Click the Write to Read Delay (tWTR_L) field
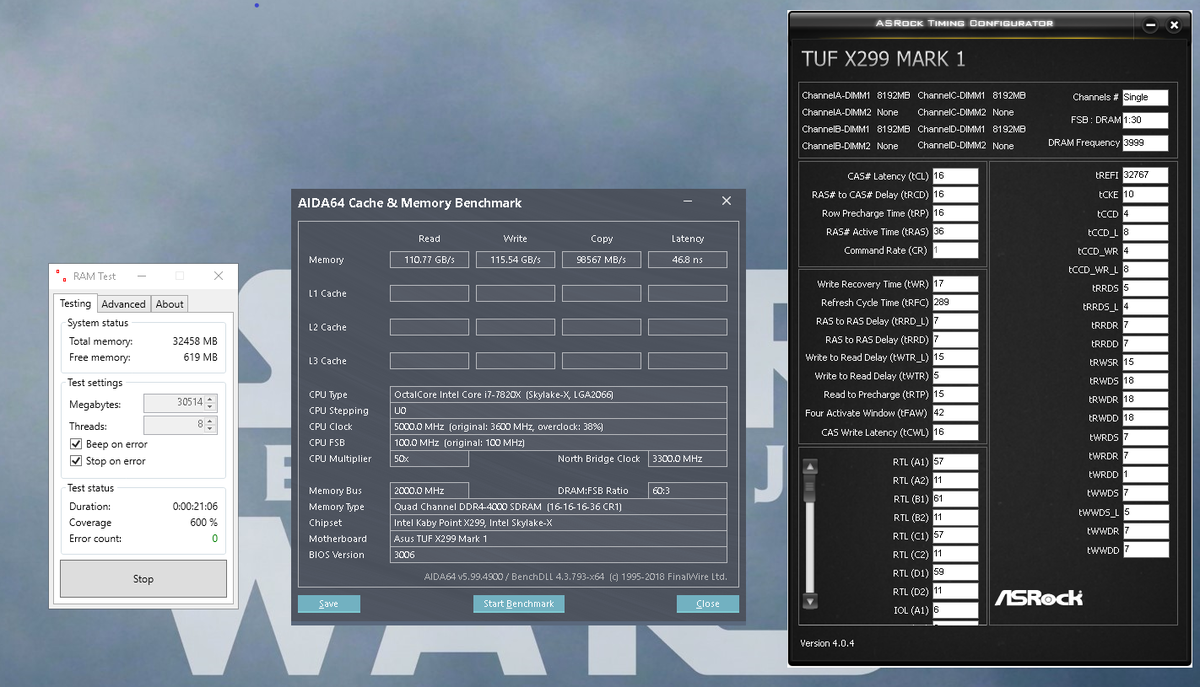The width and height of the screenshot is (1200, 687). pyautogui.click(x=955, y=358)
